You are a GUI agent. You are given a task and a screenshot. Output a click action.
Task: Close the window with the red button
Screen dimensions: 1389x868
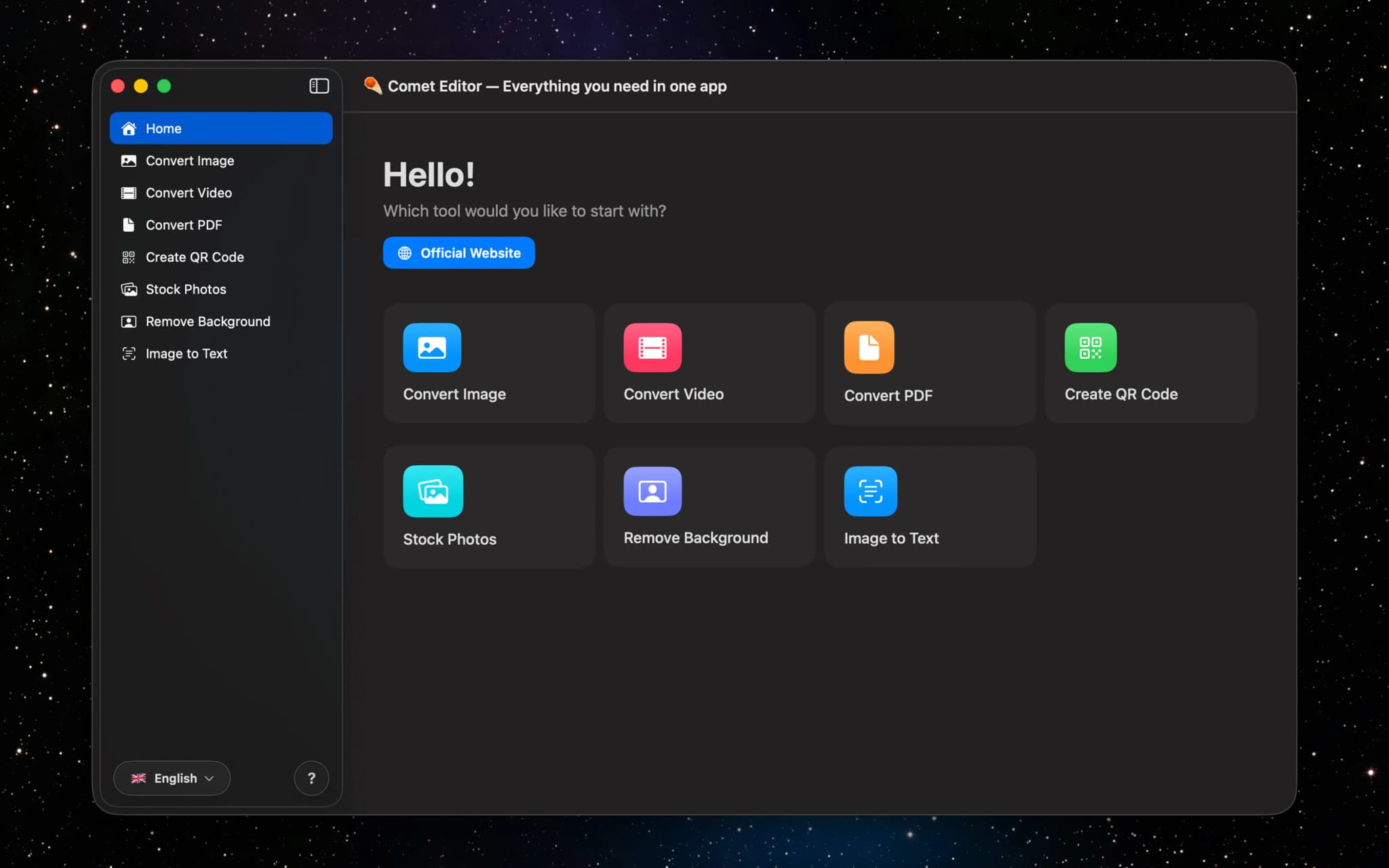[x=118, y=86]
